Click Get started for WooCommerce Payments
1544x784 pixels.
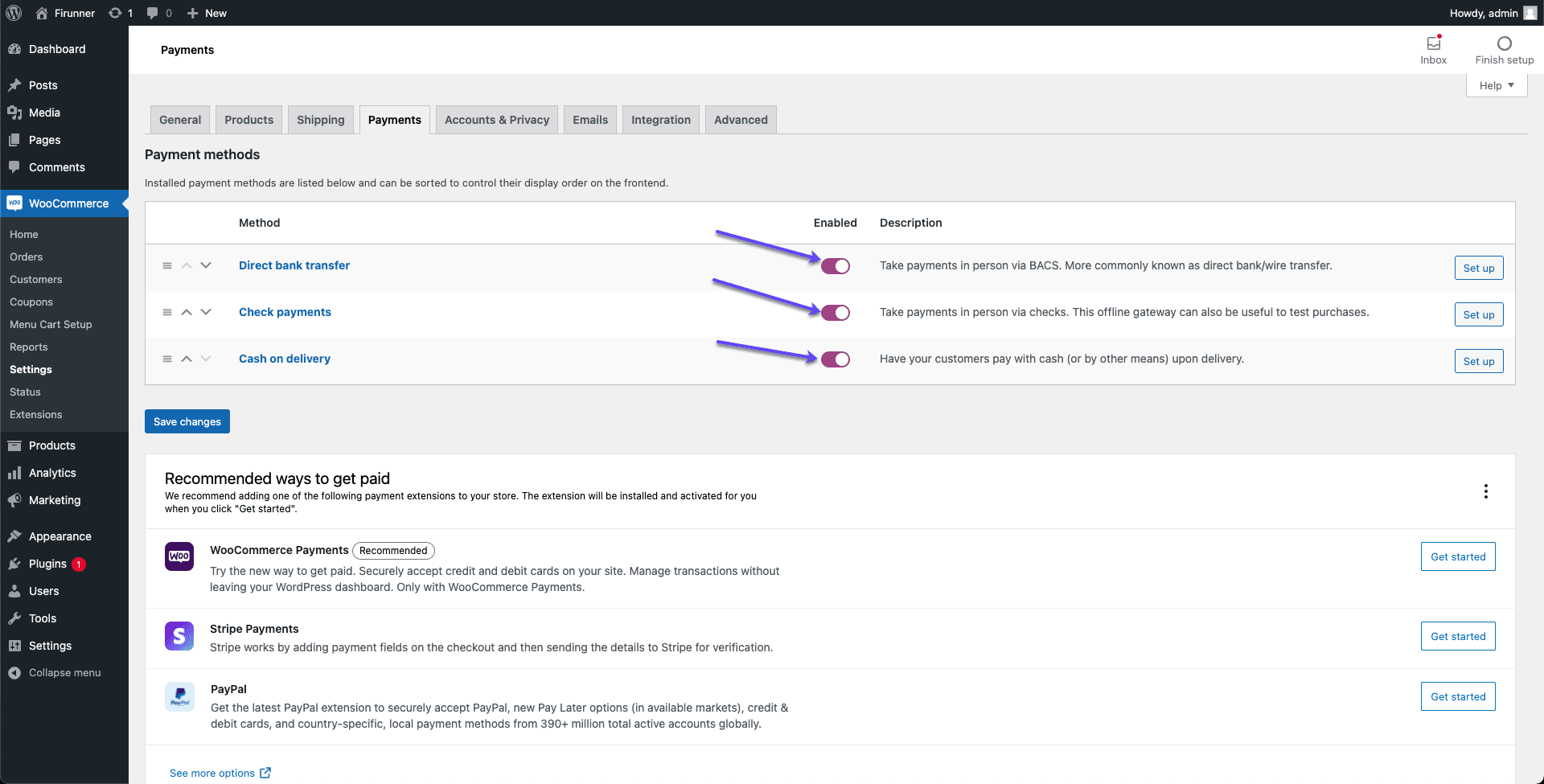point(1458,556)
